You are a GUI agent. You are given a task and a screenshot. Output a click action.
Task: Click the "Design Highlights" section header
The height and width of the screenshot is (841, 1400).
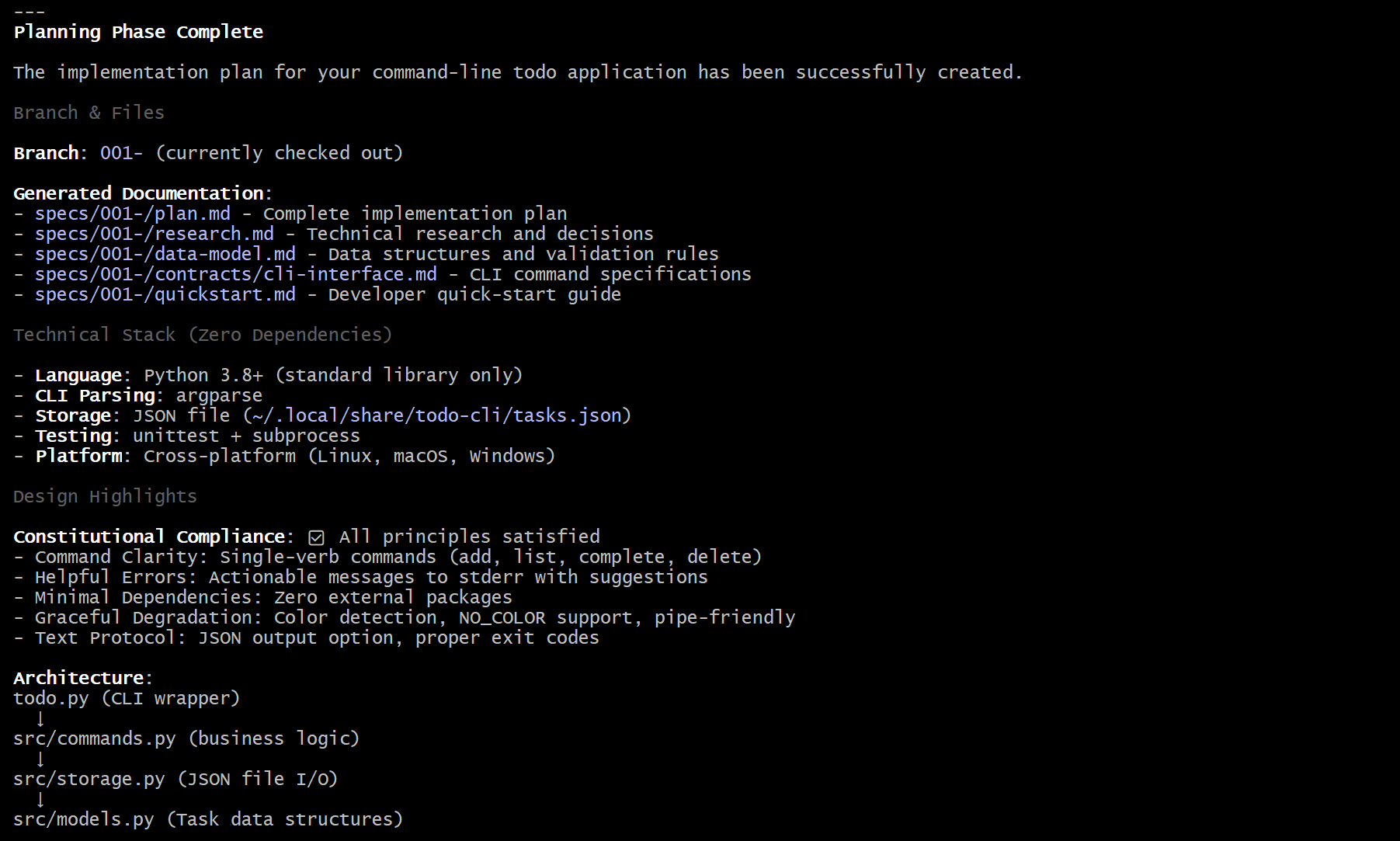[105, 496]
